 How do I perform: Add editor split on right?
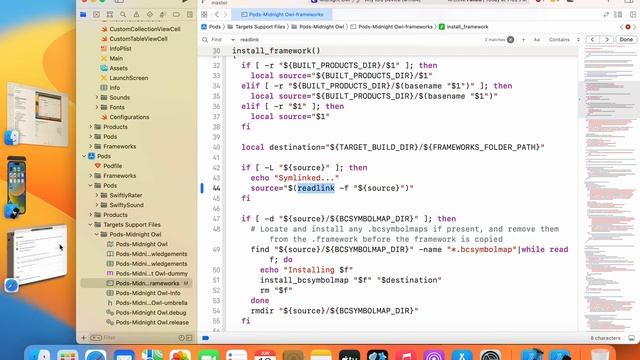(x=633, y=14)
